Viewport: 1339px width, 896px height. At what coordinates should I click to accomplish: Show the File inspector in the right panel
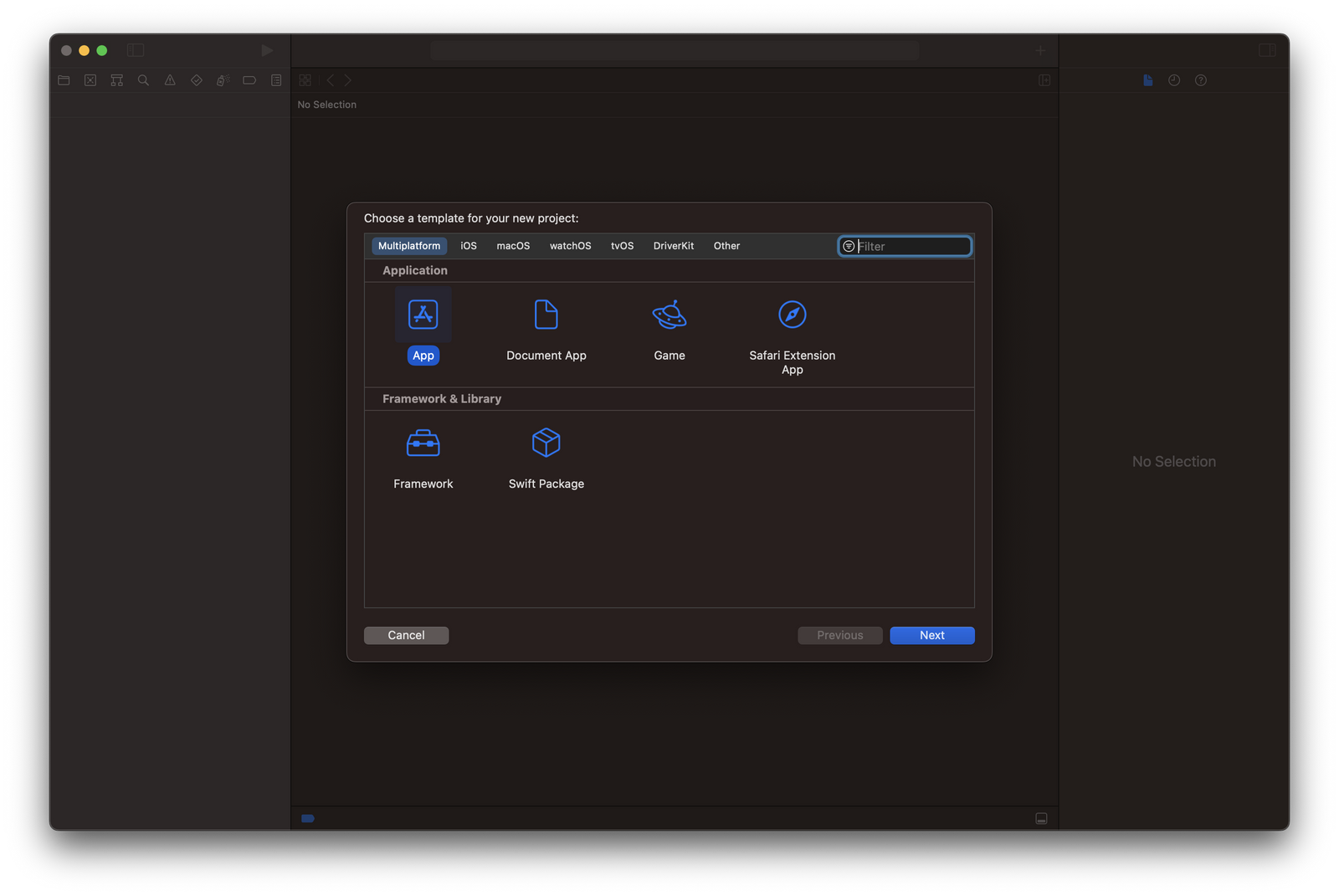[1147, 79]
